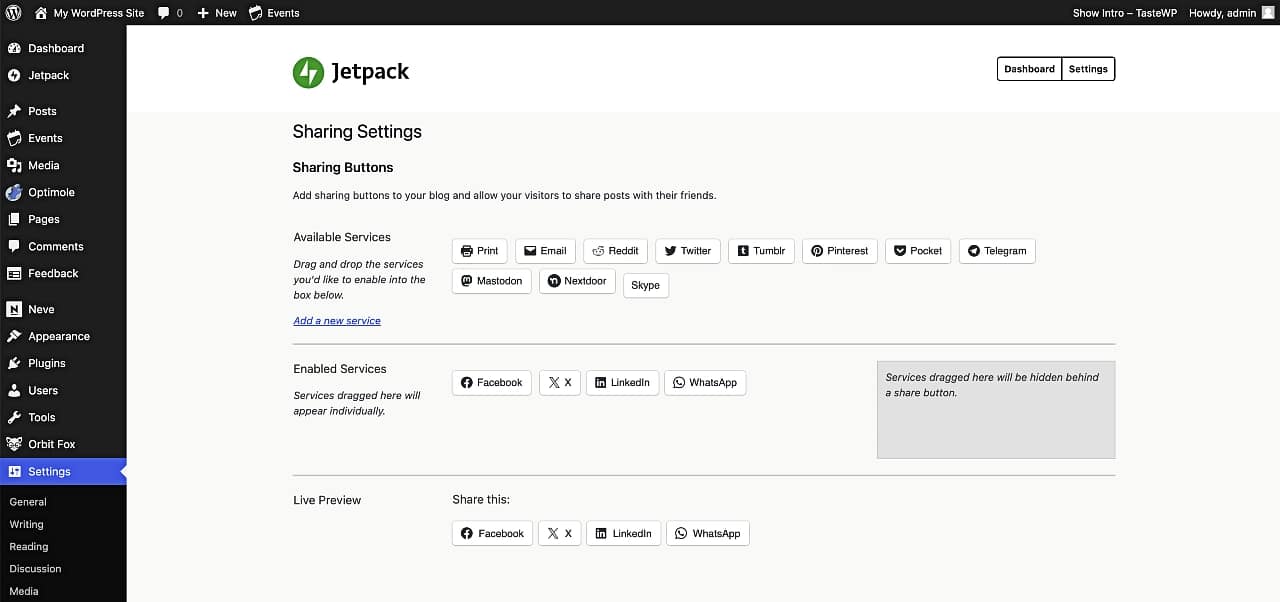This screenshot has width=1280, height=602.
Task: Click Facebook share button in Live Preview
Action: [493, 534]
